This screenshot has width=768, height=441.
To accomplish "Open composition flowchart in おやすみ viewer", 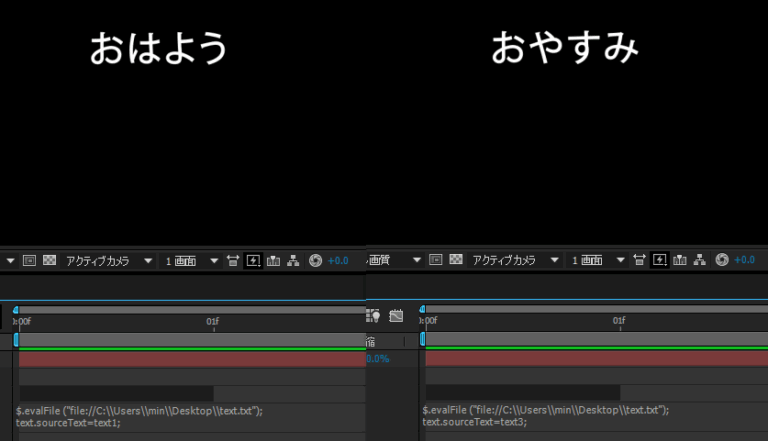I will pyautogui.click(x=700, y=260).
